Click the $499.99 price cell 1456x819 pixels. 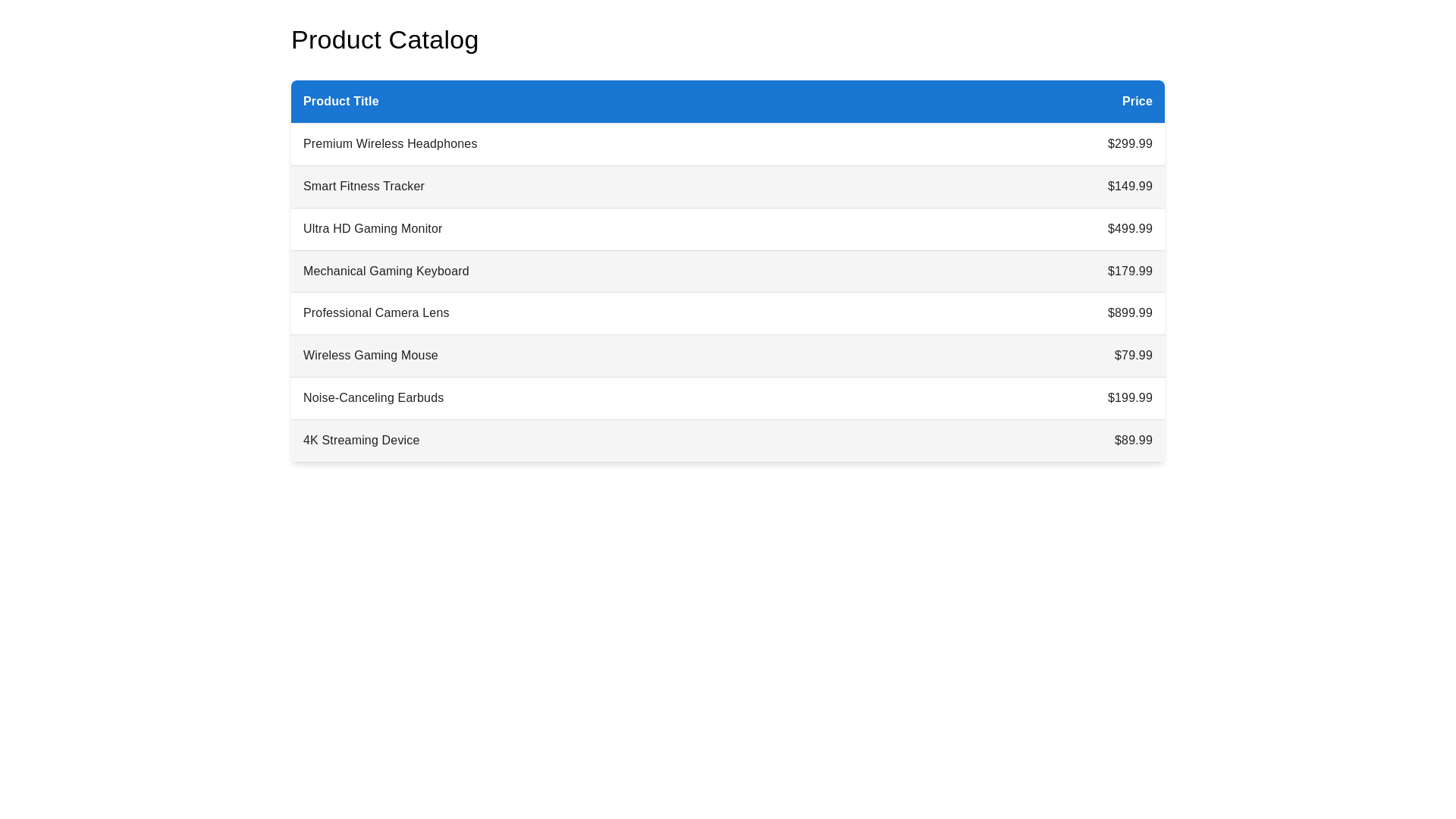(x=1129, y=229)
